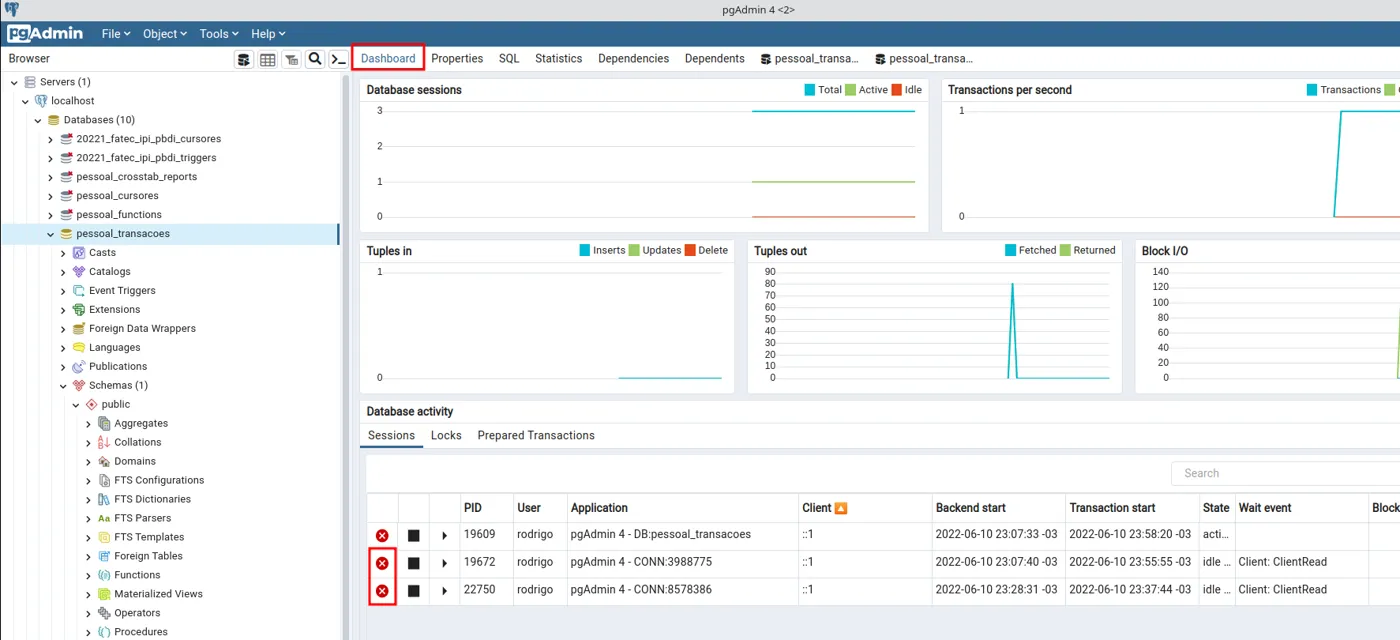
Task: Collapse the Servers (1) node
Action: pos(13,82)
